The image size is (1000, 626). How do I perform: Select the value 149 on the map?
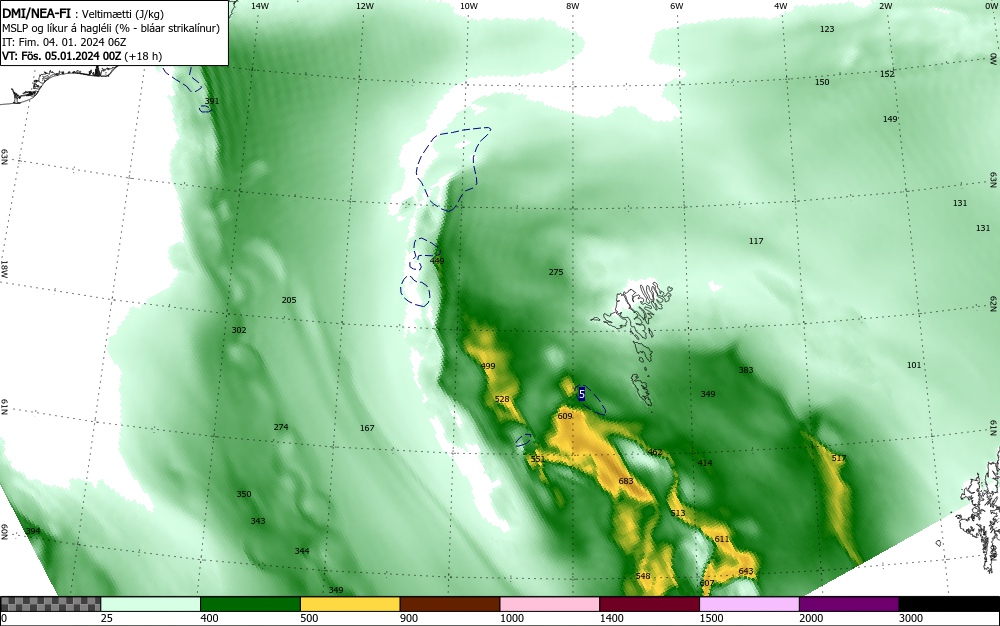(x=890, y=119)
